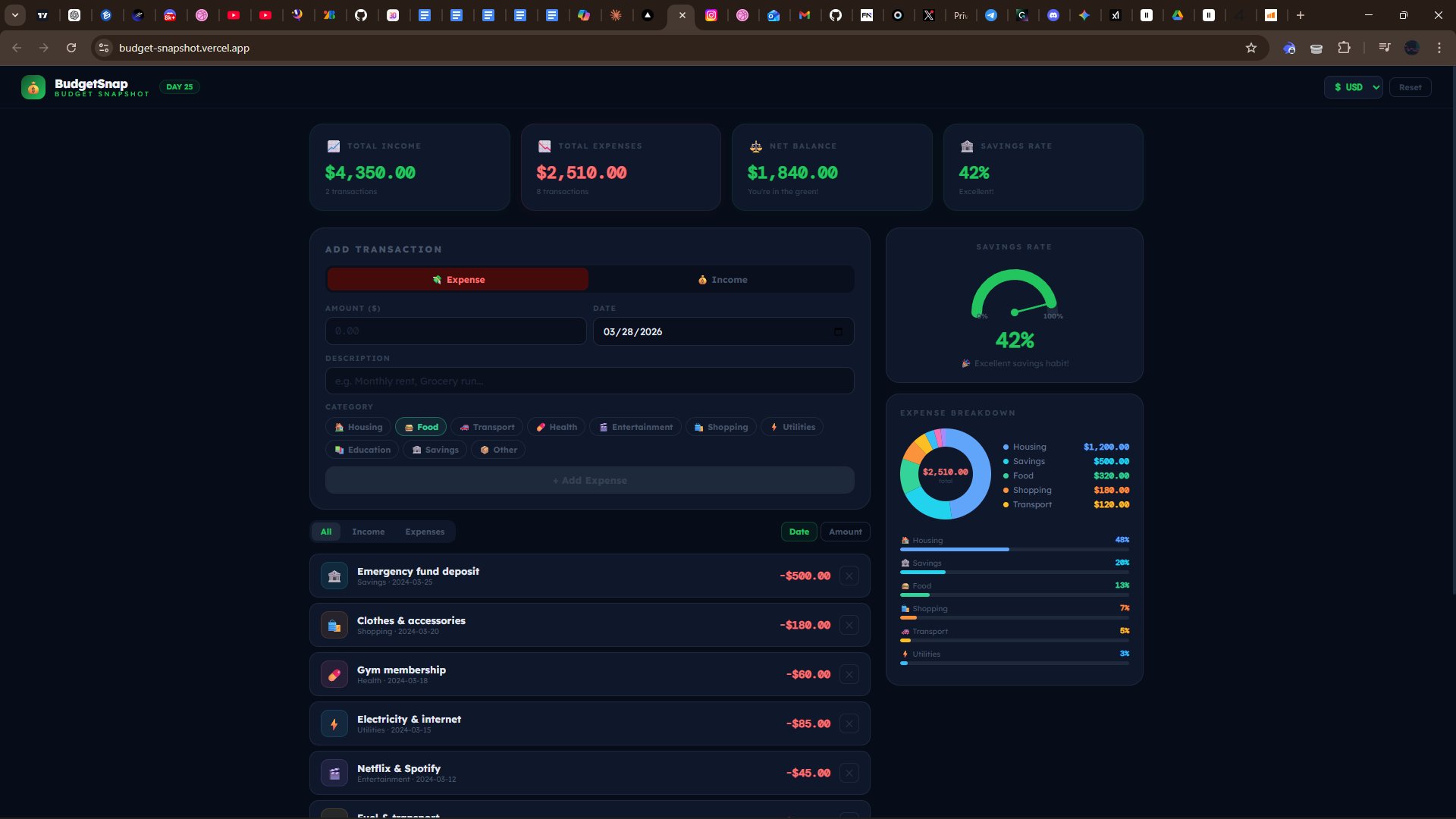Open the USD currency dropdown
The image size is (1456, 819).
(1354, 87)
